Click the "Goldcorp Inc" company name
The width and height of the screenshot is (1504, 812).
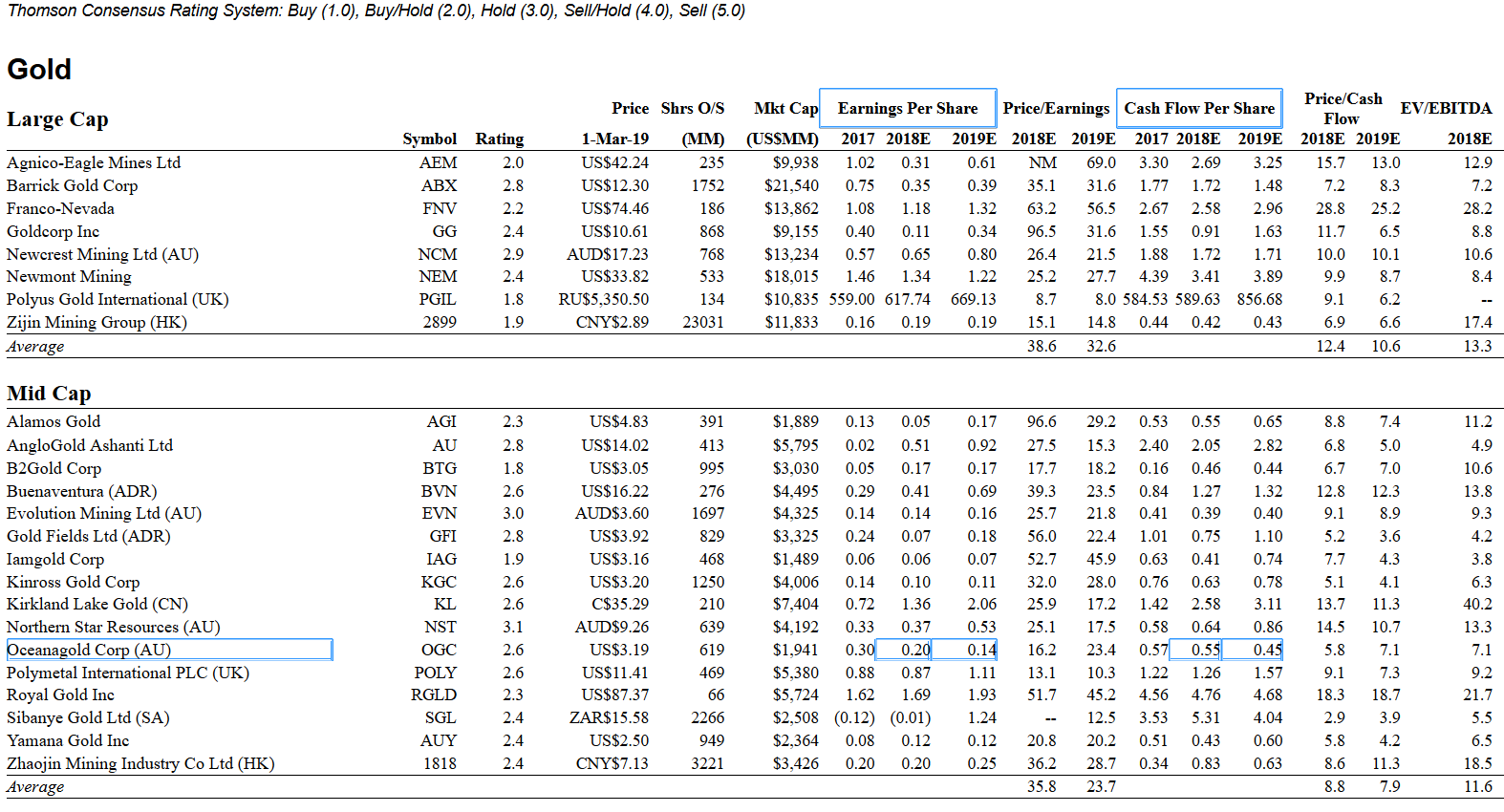point(54,231)
